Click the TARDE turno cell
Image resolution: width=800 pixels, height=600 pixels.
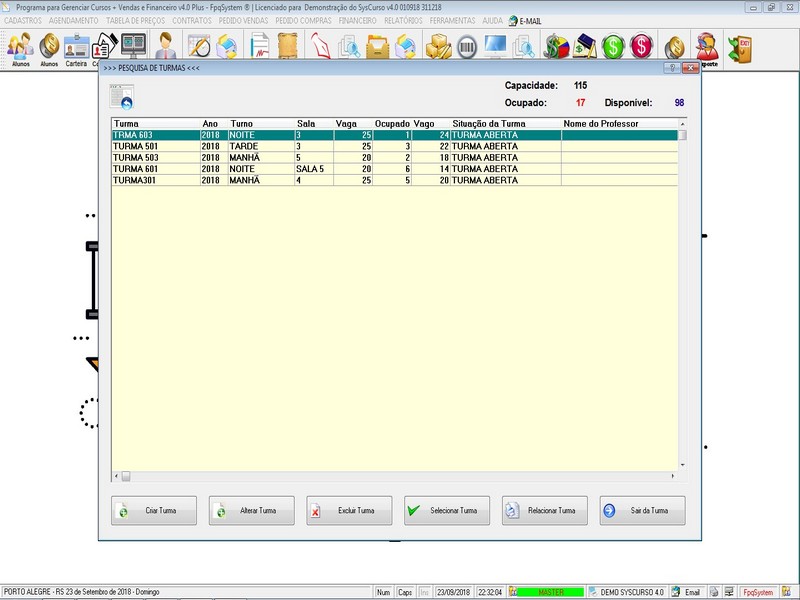coord(261,146)
